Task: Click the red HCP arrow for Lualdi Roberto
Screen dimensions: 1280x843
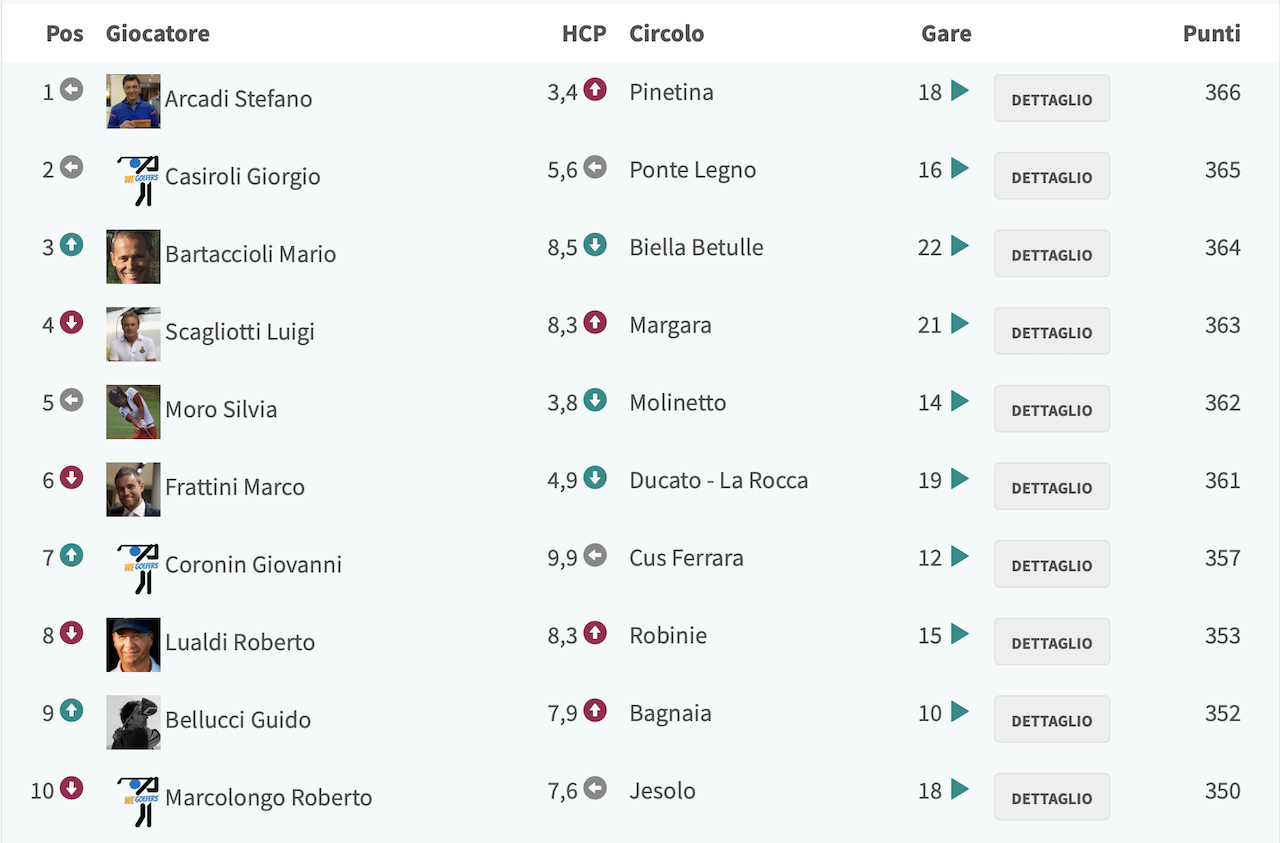Action: [595, 634]
